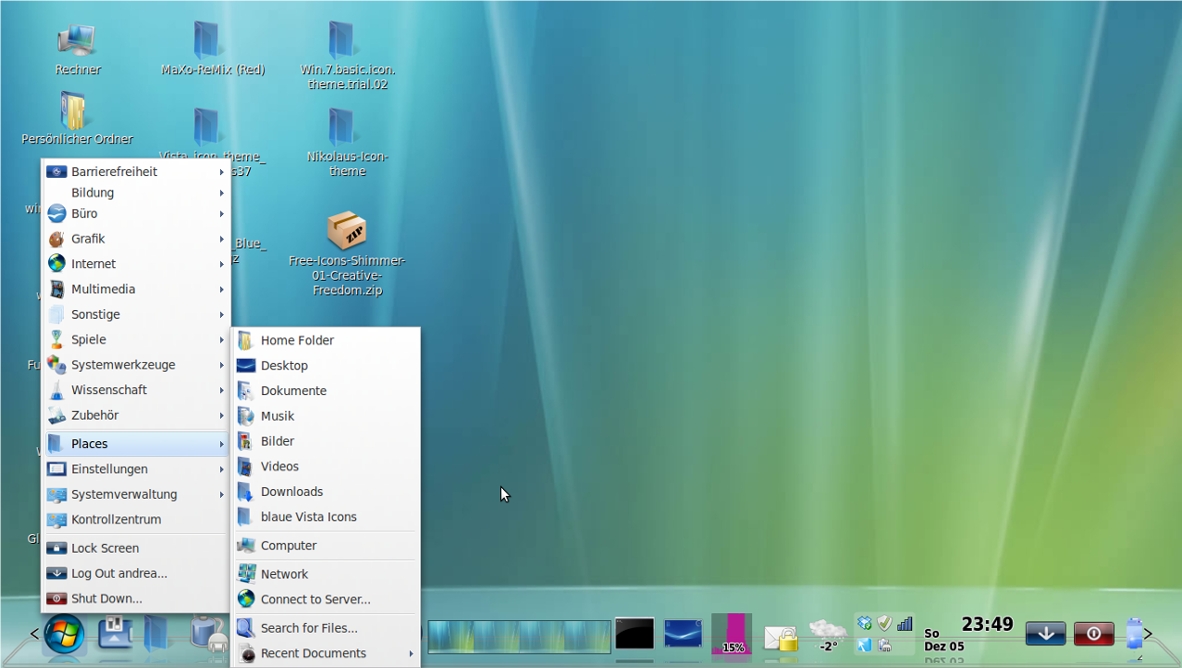The image size is (1182, 668).
Task: Open the Free-Icons-Shimmer-01-Creative-Freedom.zip archive
Action: tap(347, 253)
